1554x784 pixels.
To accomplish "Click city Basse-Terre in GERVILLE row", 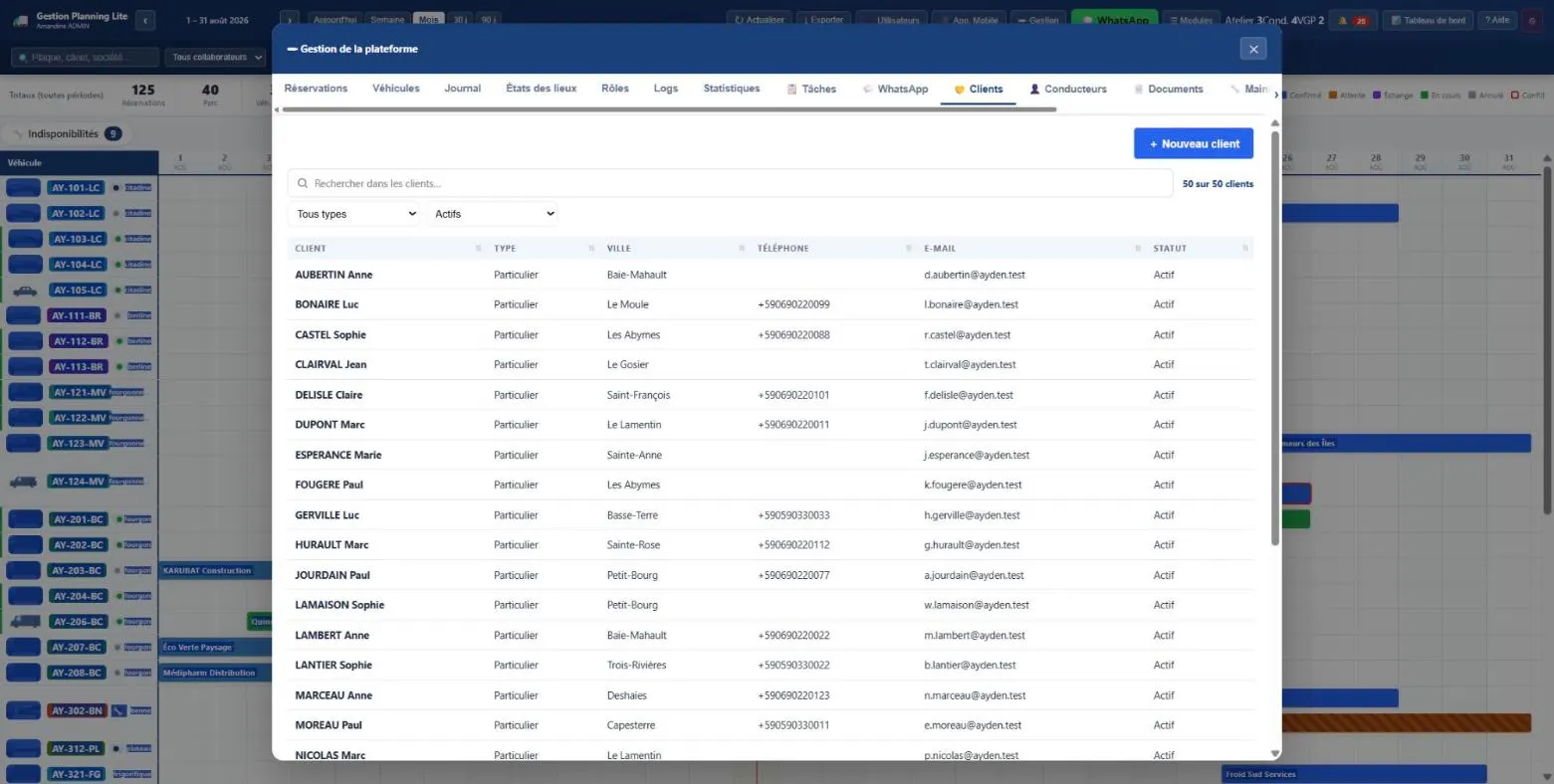I will (x=632, y=515).
